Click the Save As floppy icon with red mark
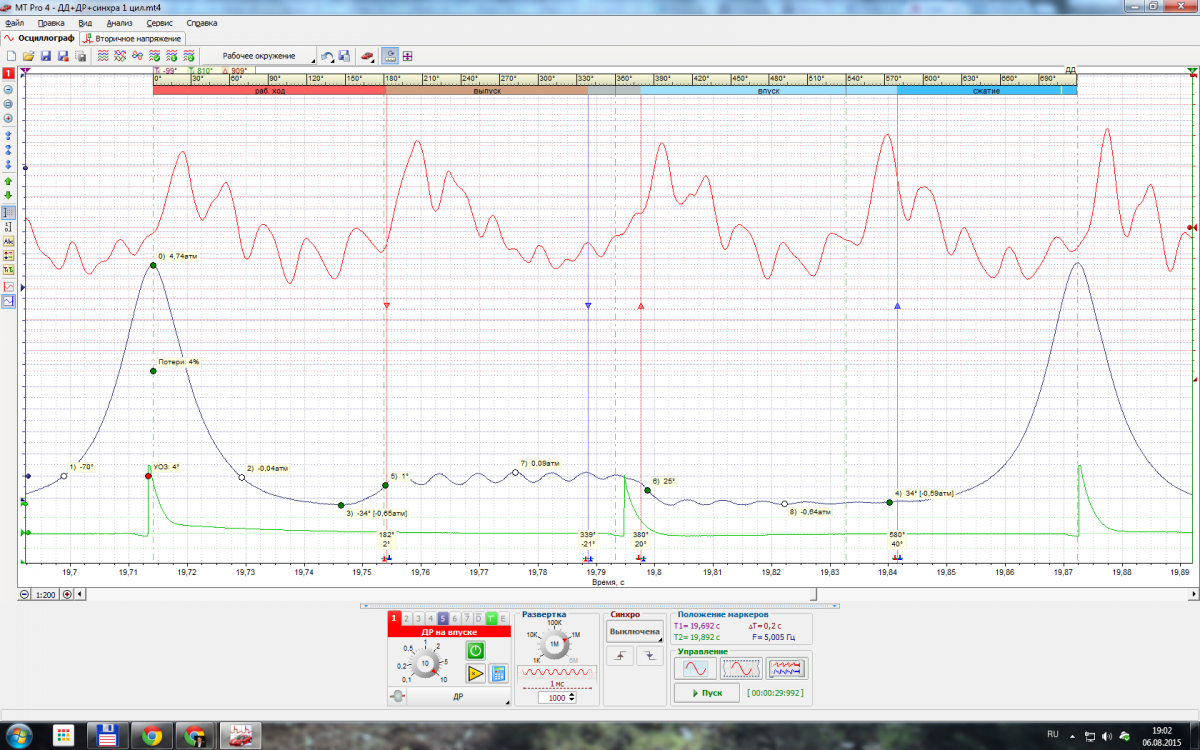Screen dimensions: 1200x750 (x=63, y=56)
